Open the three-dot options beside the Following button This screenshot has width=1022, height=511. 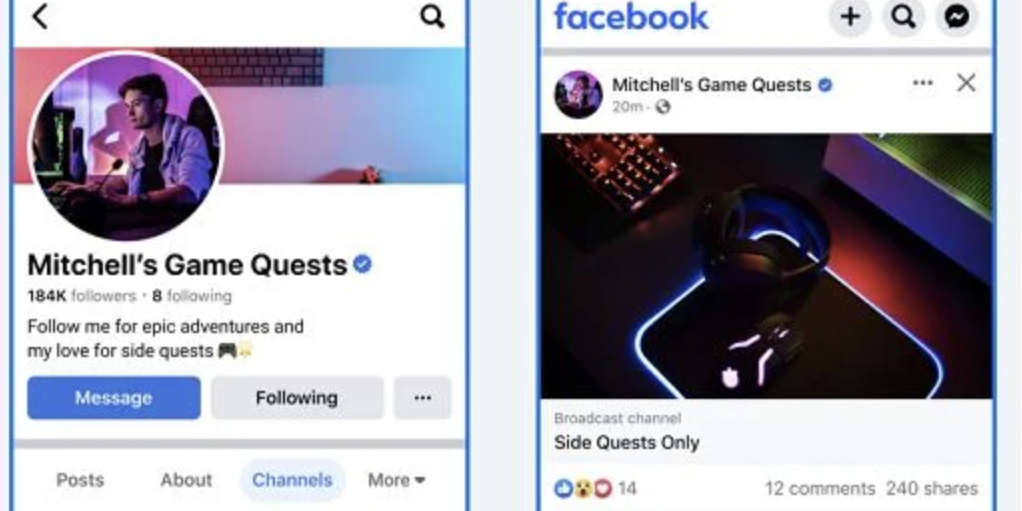click(x=422, y=398)
